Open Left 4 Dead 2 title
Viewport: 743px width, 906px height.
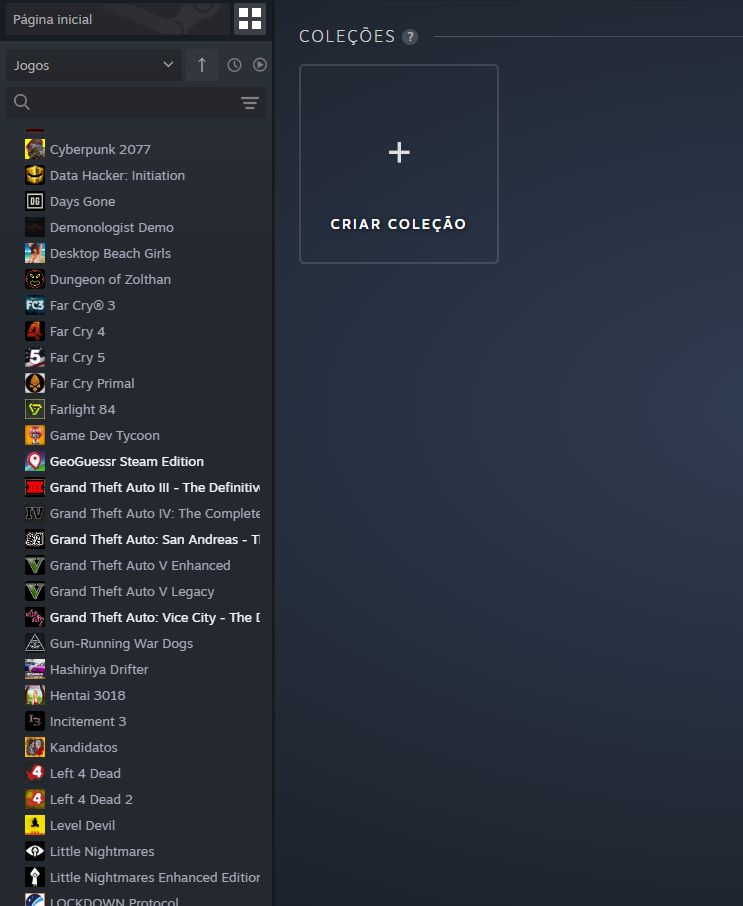(91, 799)
